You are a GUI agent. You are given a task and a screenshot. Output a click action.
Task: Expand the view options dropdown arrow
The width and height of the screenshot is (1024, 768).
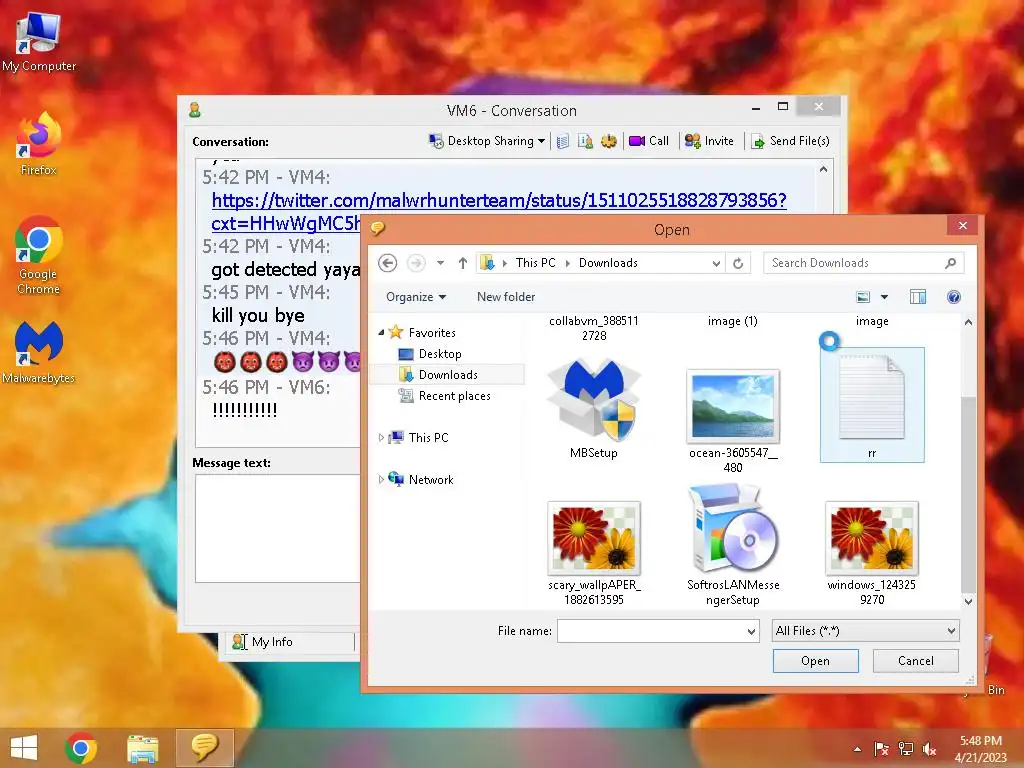(x=884, y=297)
